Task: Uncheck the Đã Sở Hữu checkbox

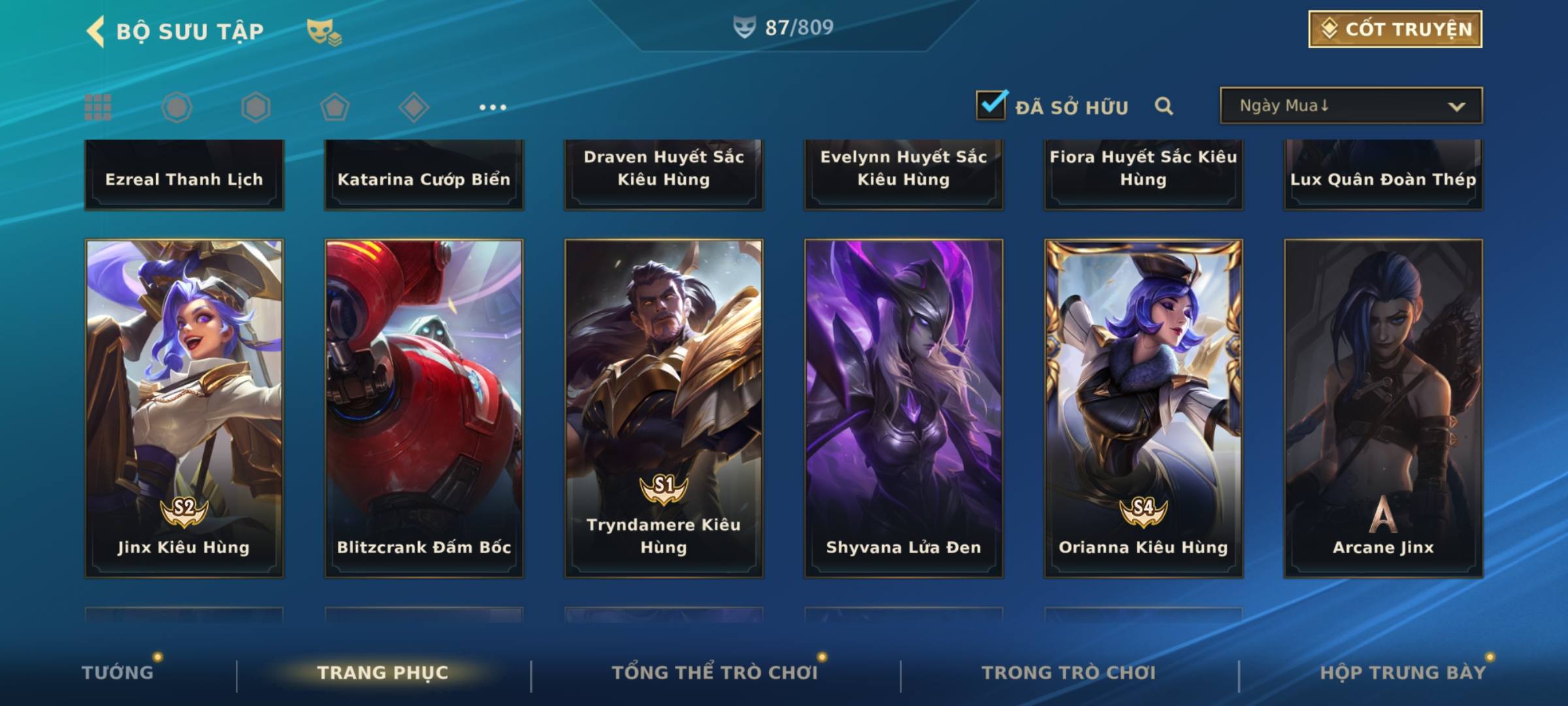Action: (x=992, y=105)
